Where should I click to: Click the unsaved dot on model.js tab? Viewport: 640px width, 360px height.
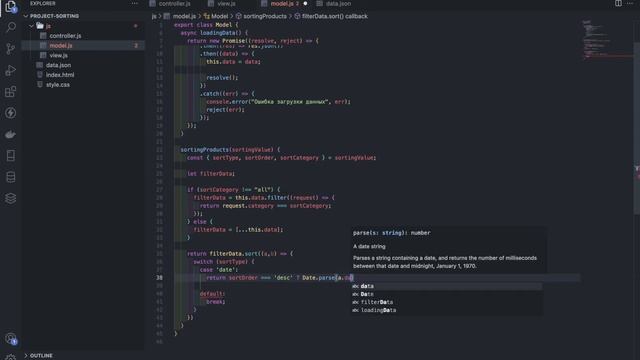[305, 4]
